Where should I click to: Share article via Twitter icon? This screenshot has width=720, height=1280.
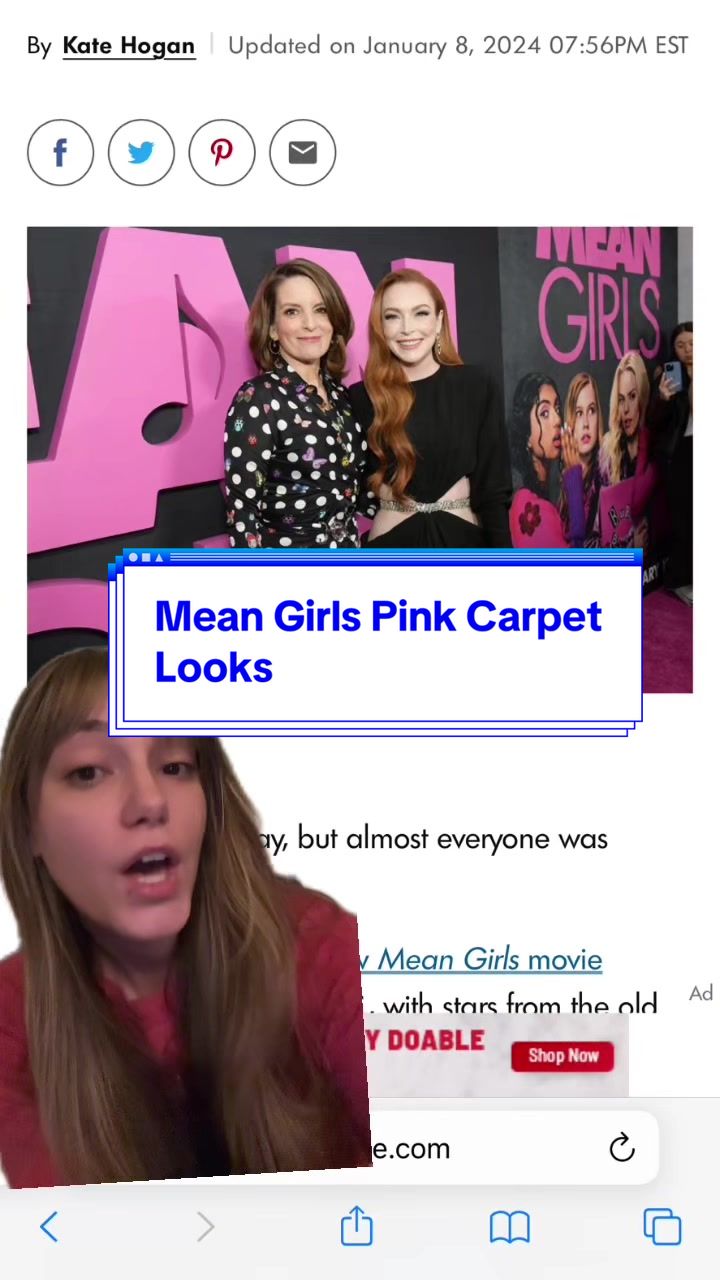click(x=141, y=152)
